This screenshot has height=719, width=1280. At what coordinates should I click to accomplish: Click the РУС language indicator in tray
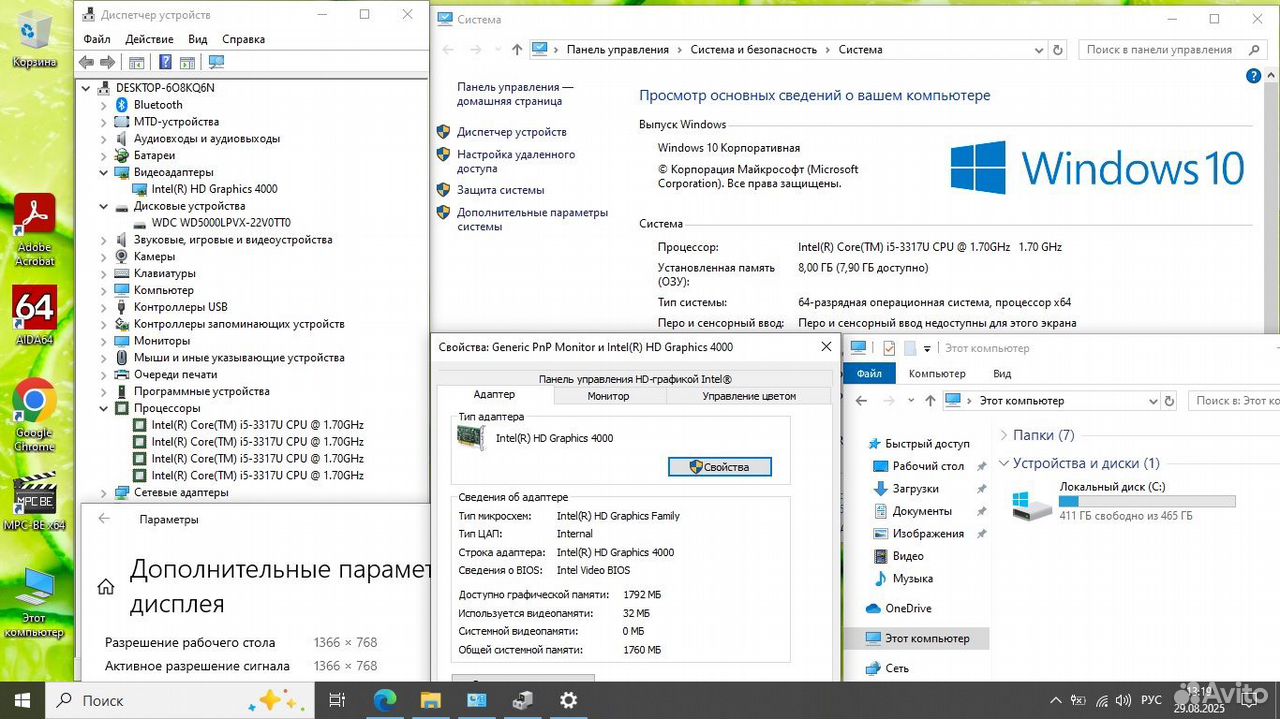(1151, 700)
